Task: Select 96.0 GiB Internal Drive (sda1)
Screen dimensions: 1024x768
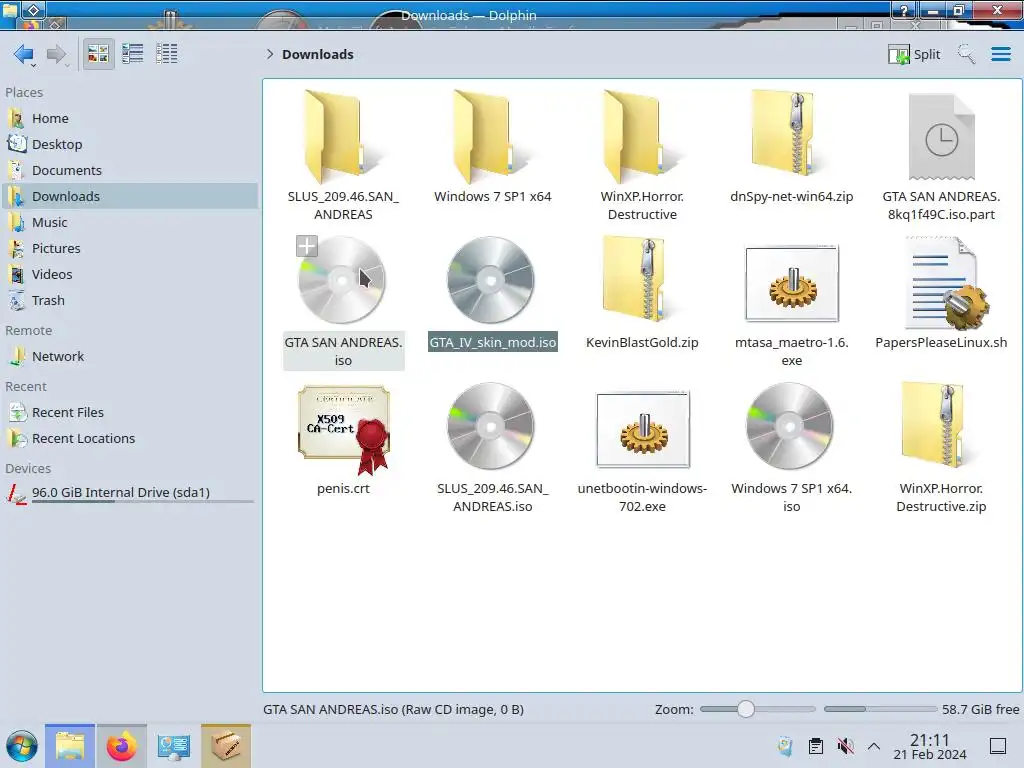Action: (x=129, y=493)
